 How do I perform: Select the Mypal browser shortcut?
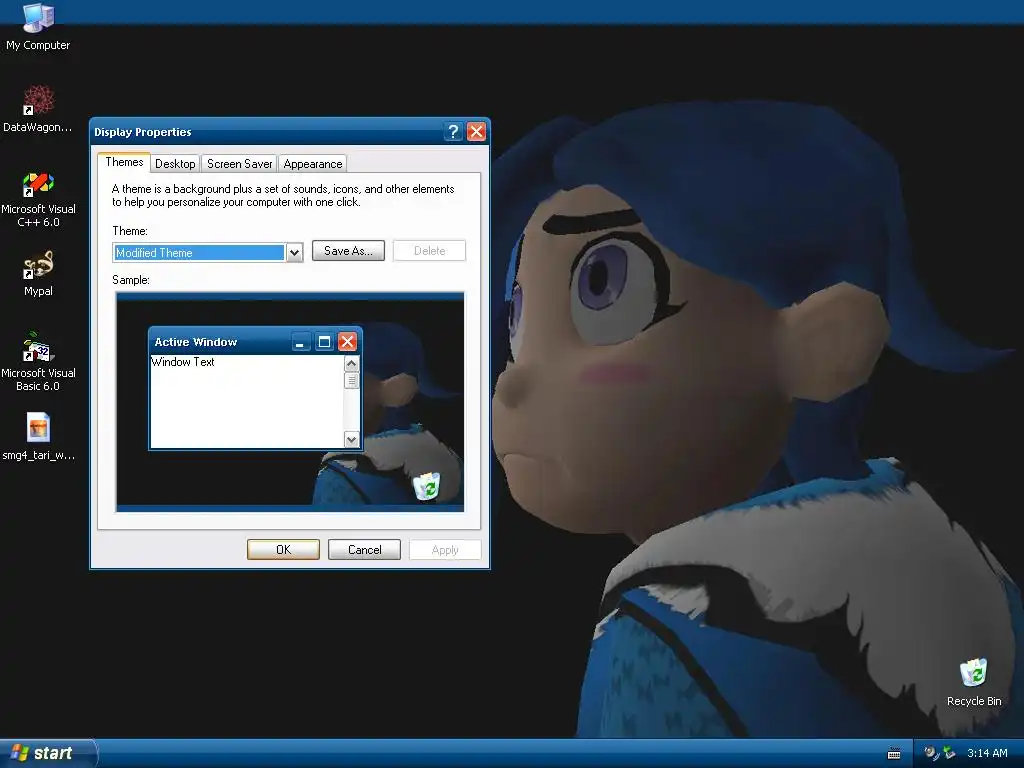tap(38, 274)
